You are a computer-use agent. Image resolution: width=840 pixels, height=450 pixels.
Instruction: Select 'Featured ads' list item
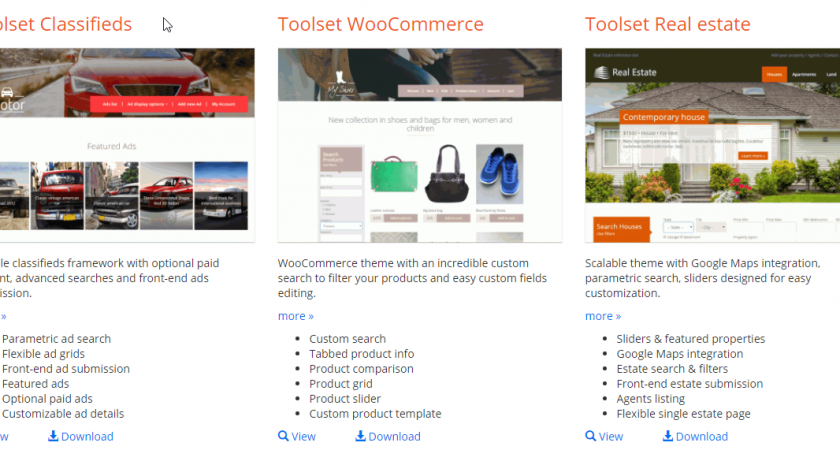tap(35, 384)
